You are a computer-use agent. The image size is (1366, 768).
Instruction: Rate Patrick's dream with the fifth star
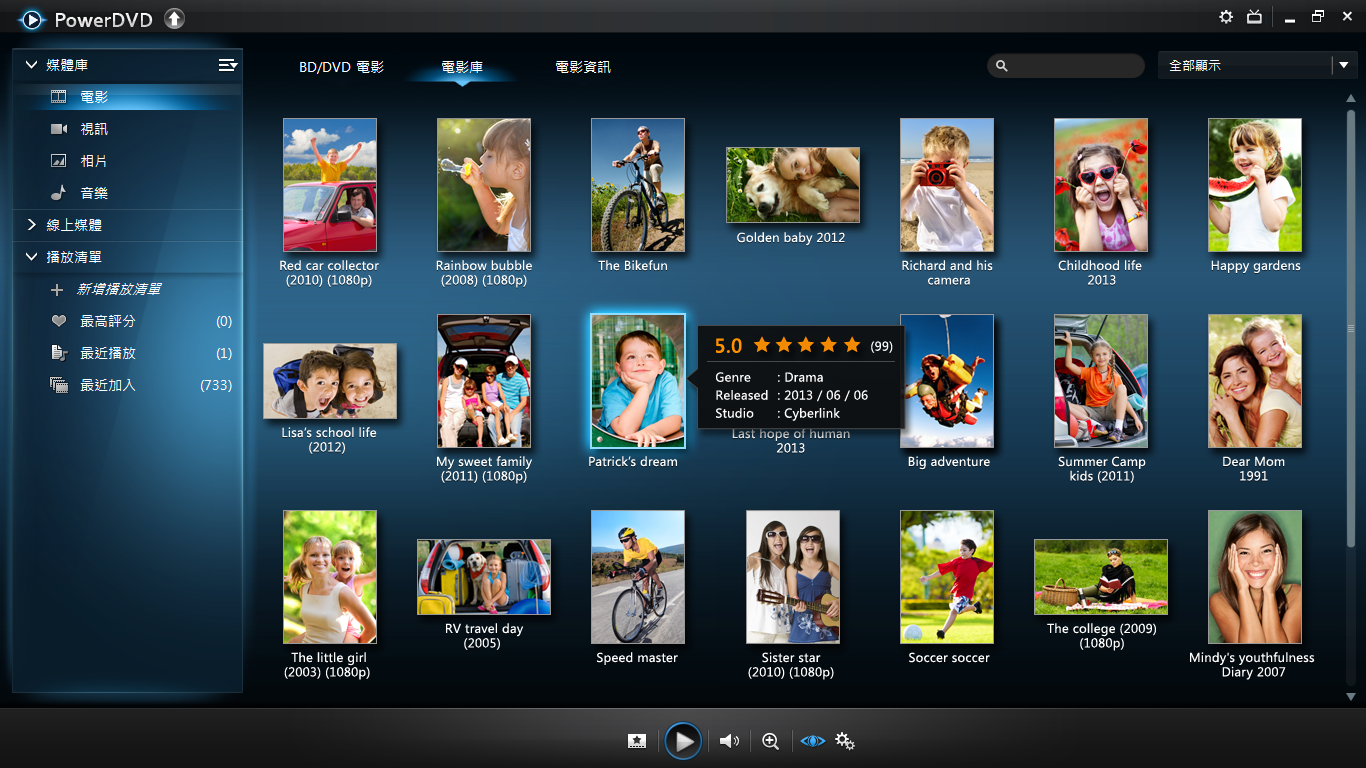click(x=852, y=345)
